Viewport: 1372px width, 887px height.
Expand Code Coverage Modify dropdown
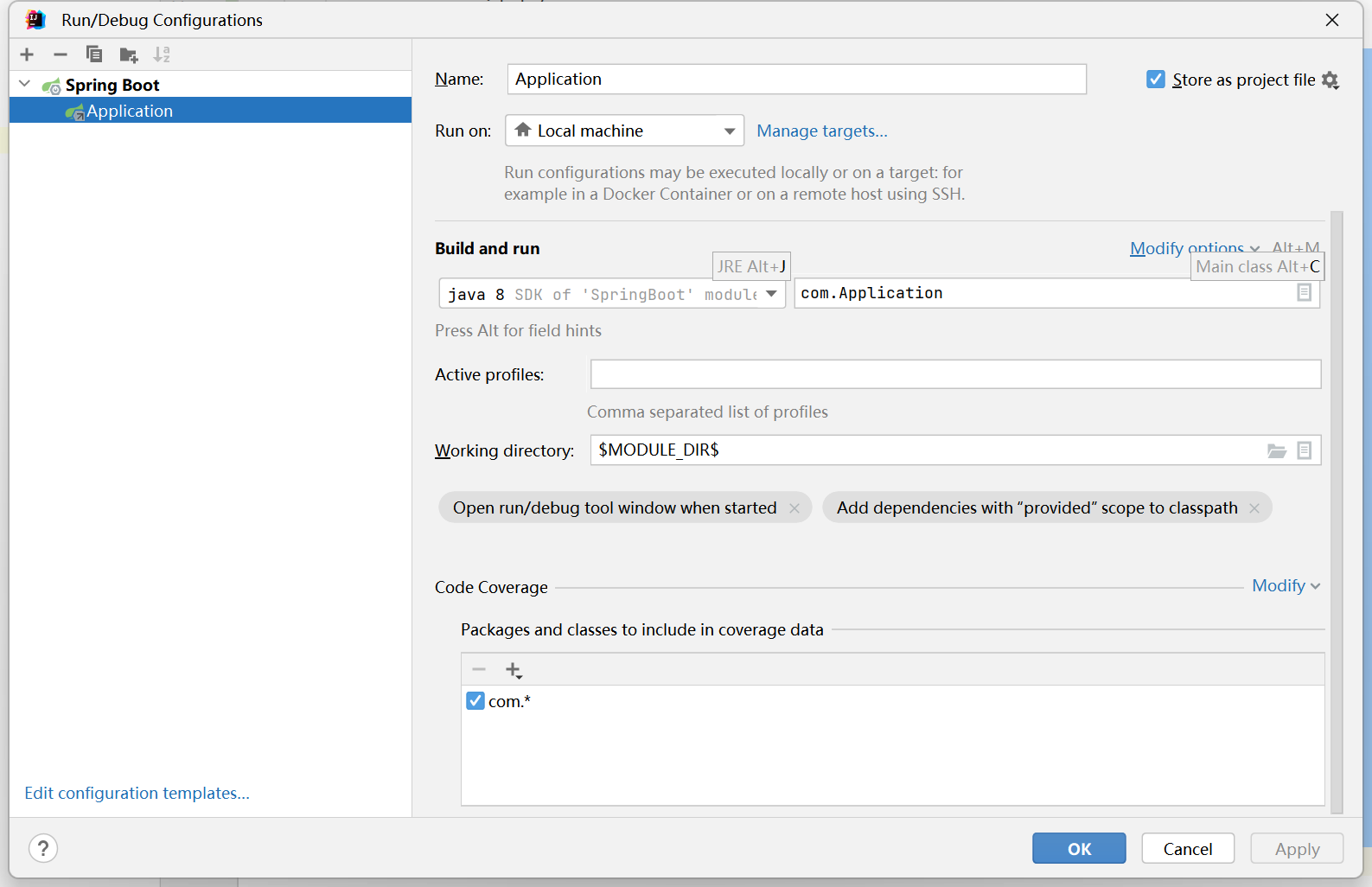click(x=1286, y=585)
